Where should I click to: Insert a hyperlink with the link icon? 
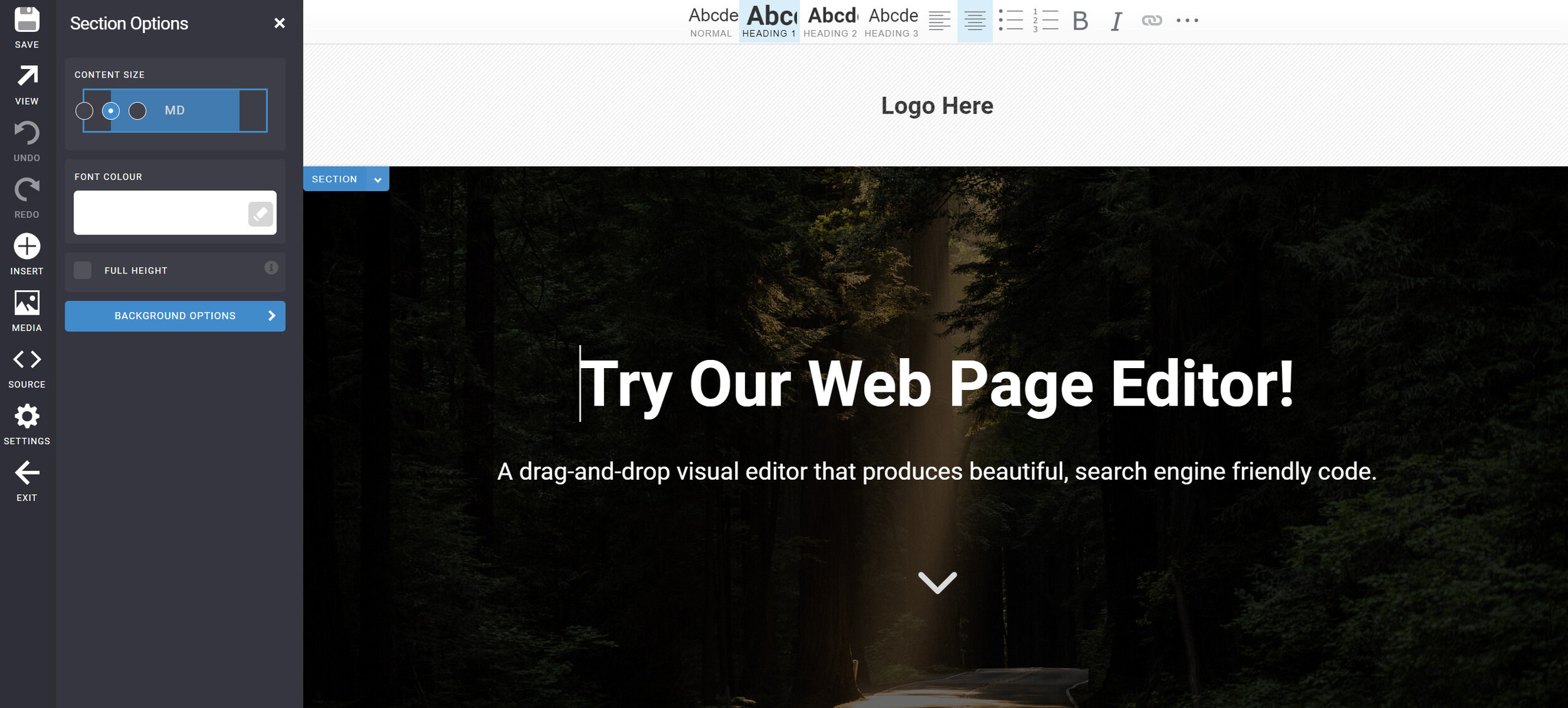coord(1152,21)
